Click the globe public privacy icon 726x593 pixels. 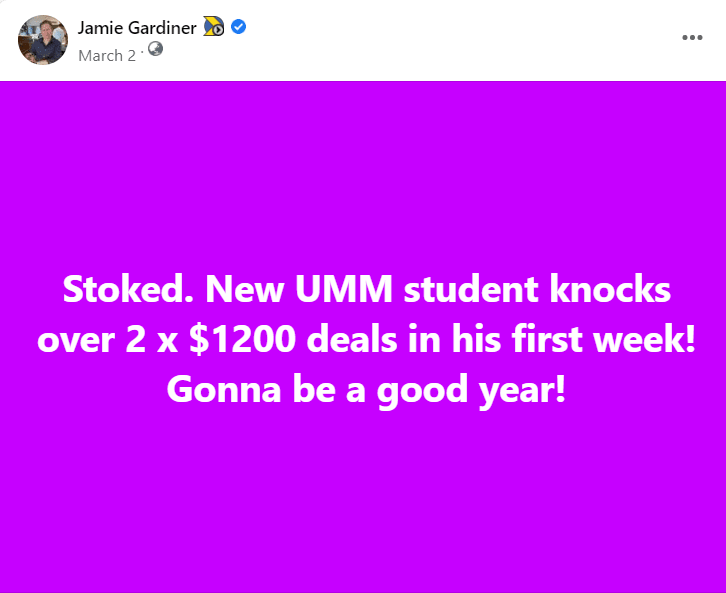tap(156, 49)
